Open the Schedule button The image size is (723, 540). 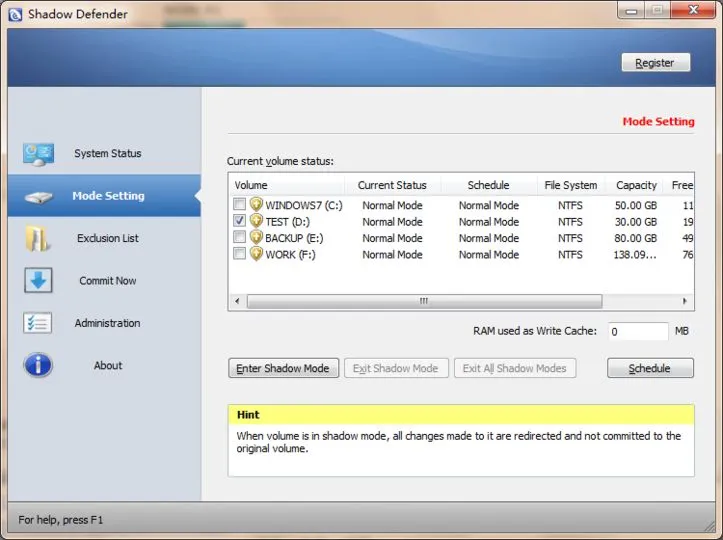point(650,368)
